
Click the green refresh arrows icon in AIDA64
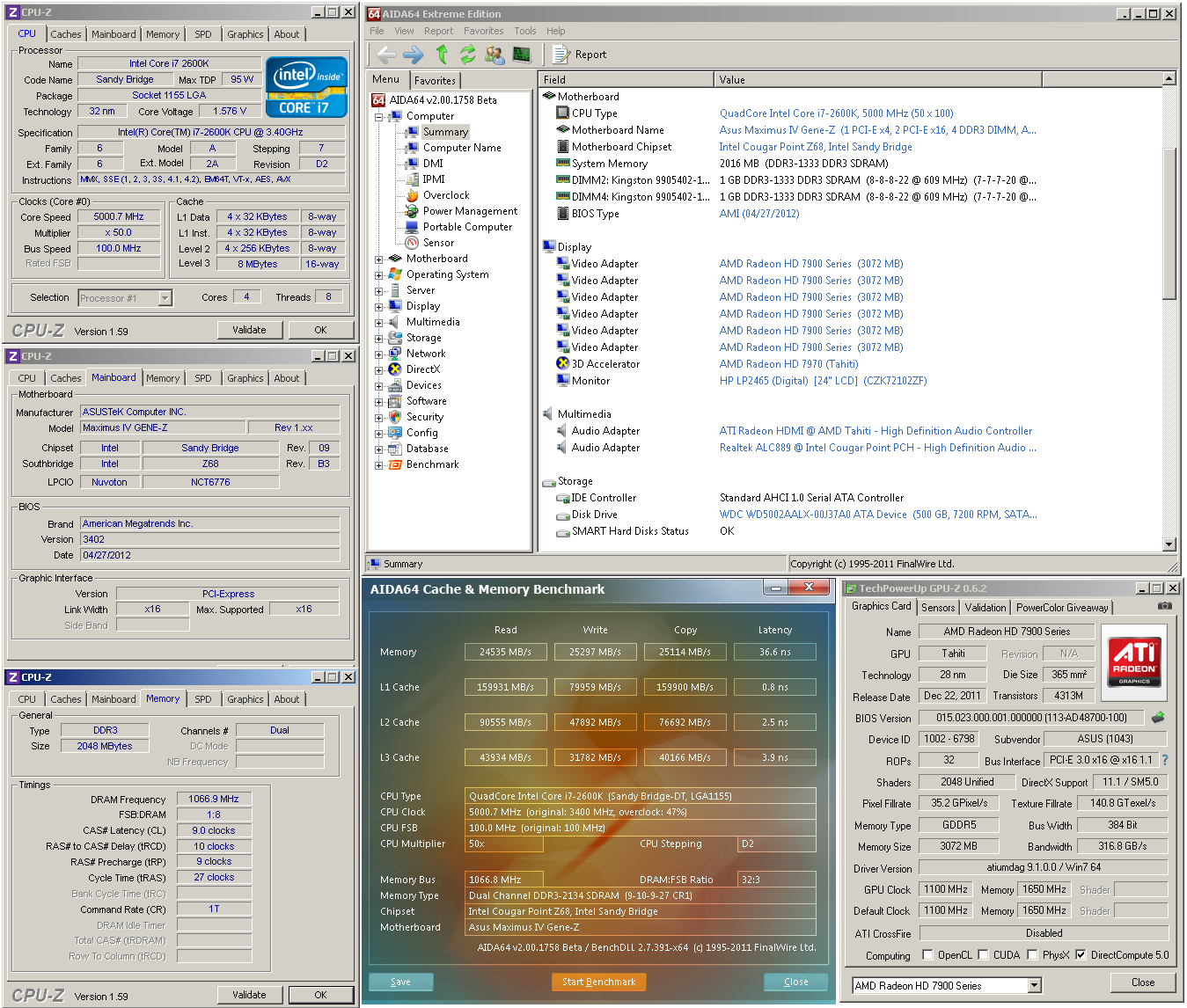click(467, 55)
